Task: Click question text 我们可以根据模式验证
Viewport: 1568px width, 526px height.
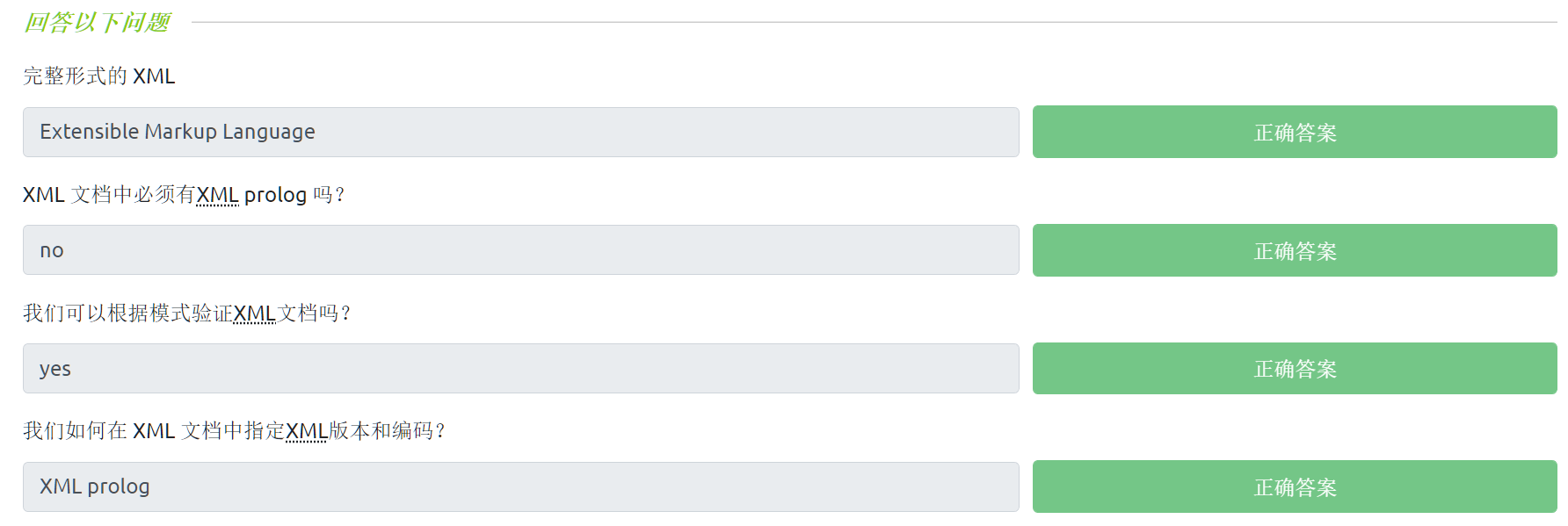Action: (127, 313)
